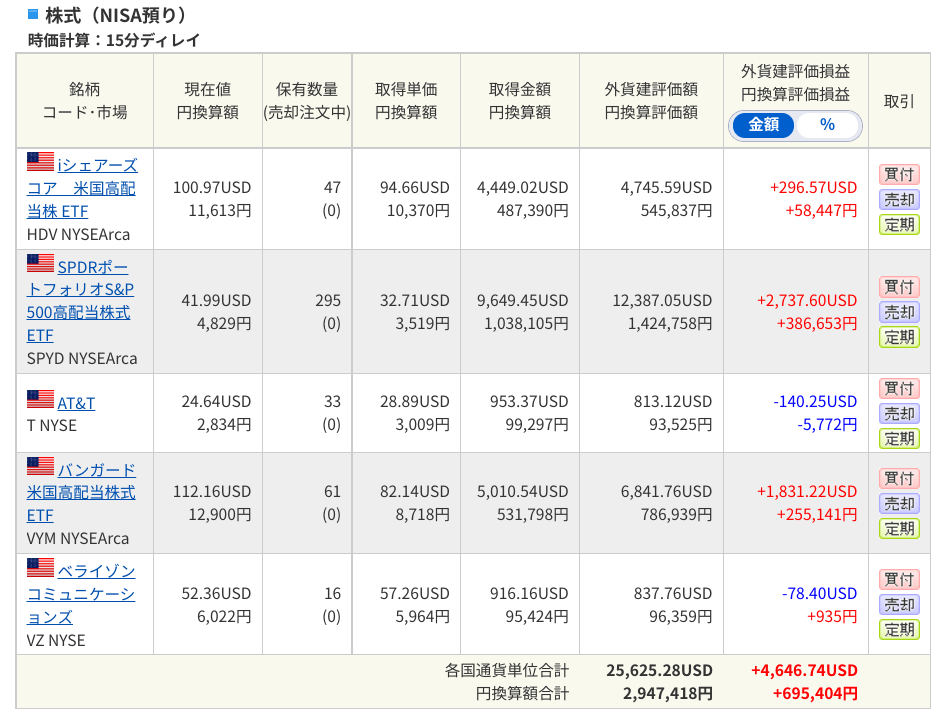
Task: Click the 円換算額合計 label
Action: 522,694
